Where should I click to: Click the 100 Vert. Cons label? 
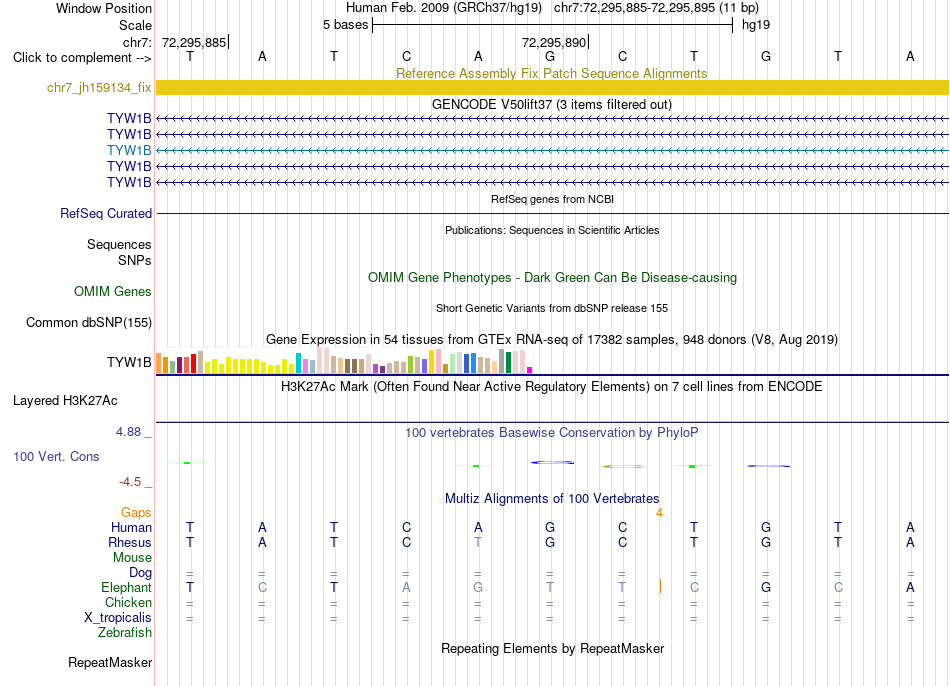(56, 456)
